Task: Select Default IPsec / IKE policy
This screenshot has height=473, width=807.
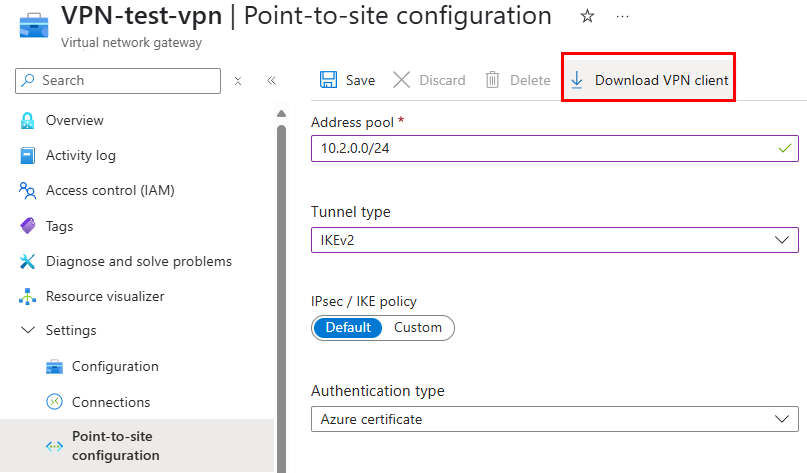Action: (347, 328)
